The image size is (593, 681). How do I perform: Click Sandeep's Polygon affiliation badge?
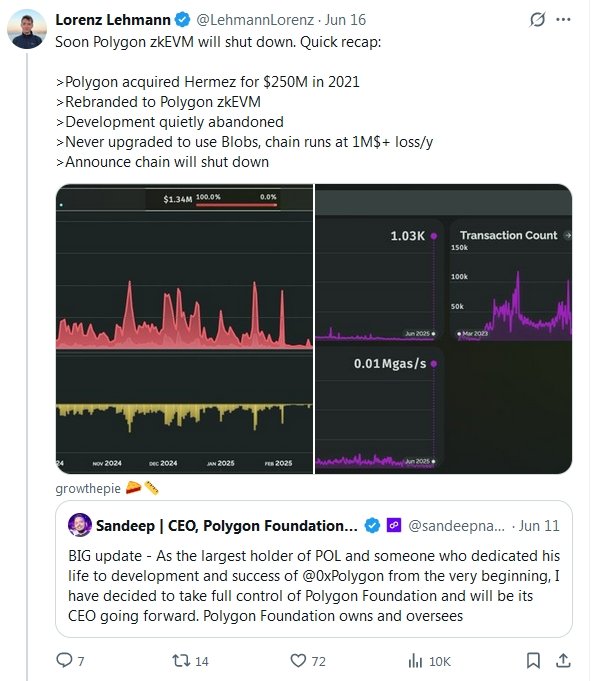pos(394,526)
